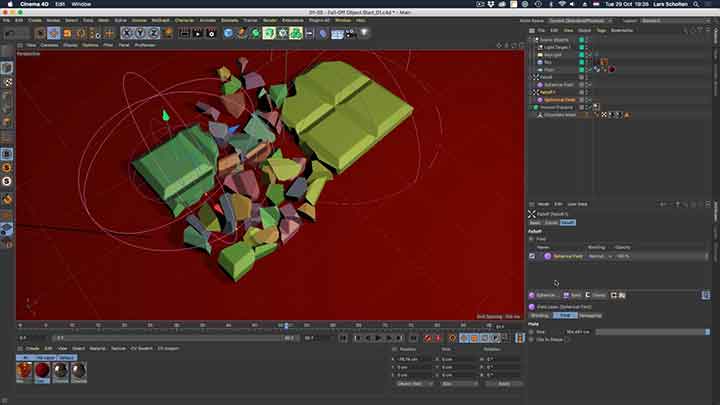
Task: Expand the Voronoi Fracture hierarchy
Action: click(x=531, y=107)
